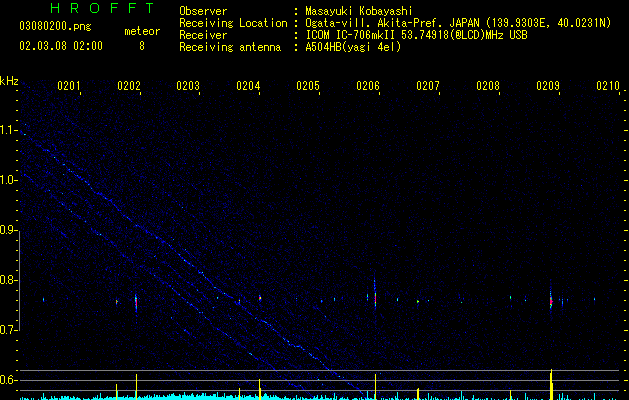
Task: Click the meteor echo at 0202
Action: pos(136,302)
